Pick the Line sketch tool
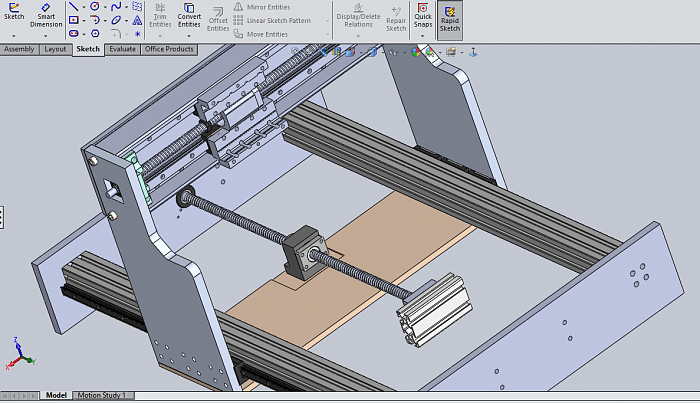The height and width of the screenshot is (403, 700). coord(74,6)
